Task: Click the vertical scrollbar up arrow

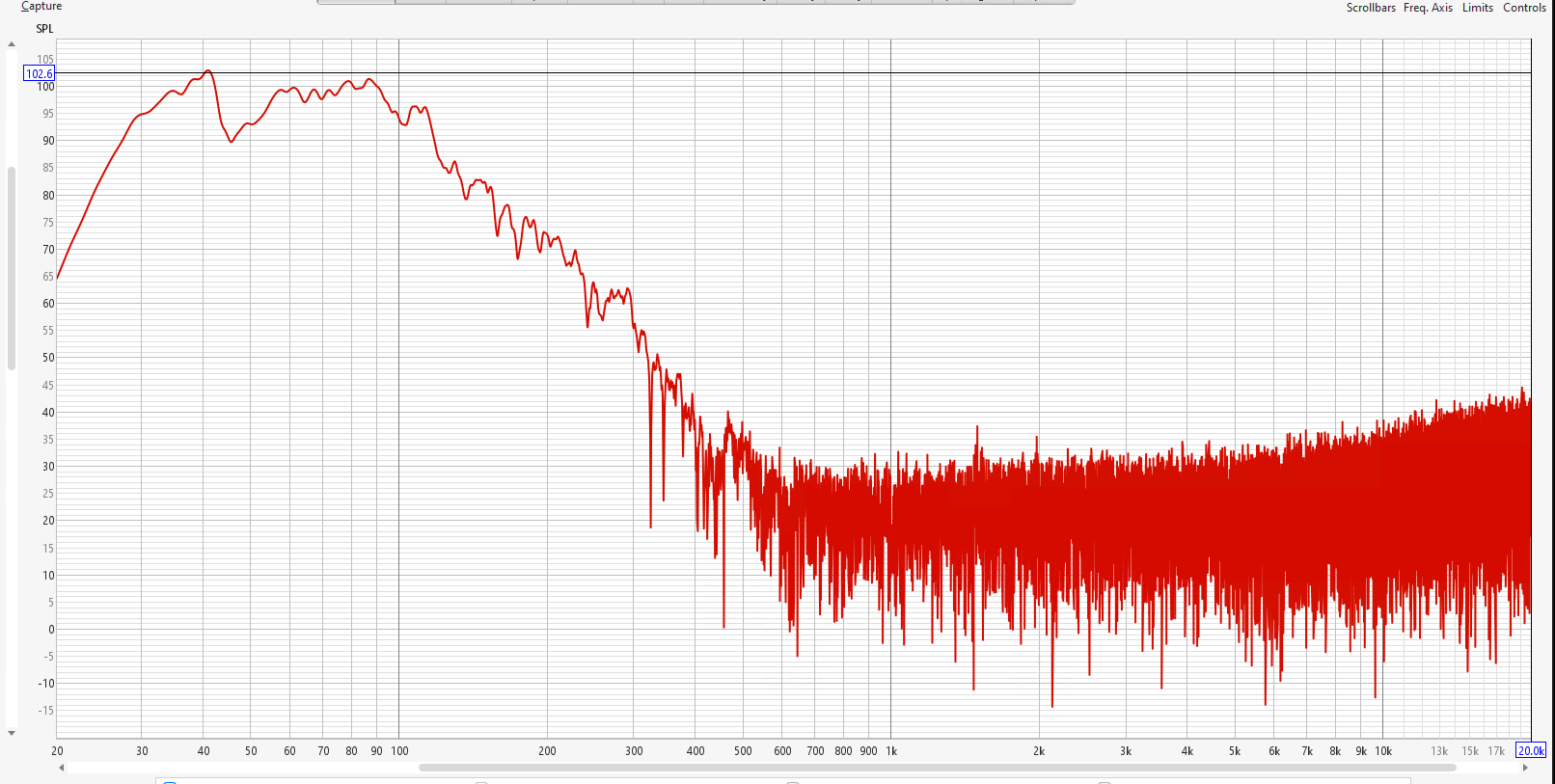Action: (12, 44)
